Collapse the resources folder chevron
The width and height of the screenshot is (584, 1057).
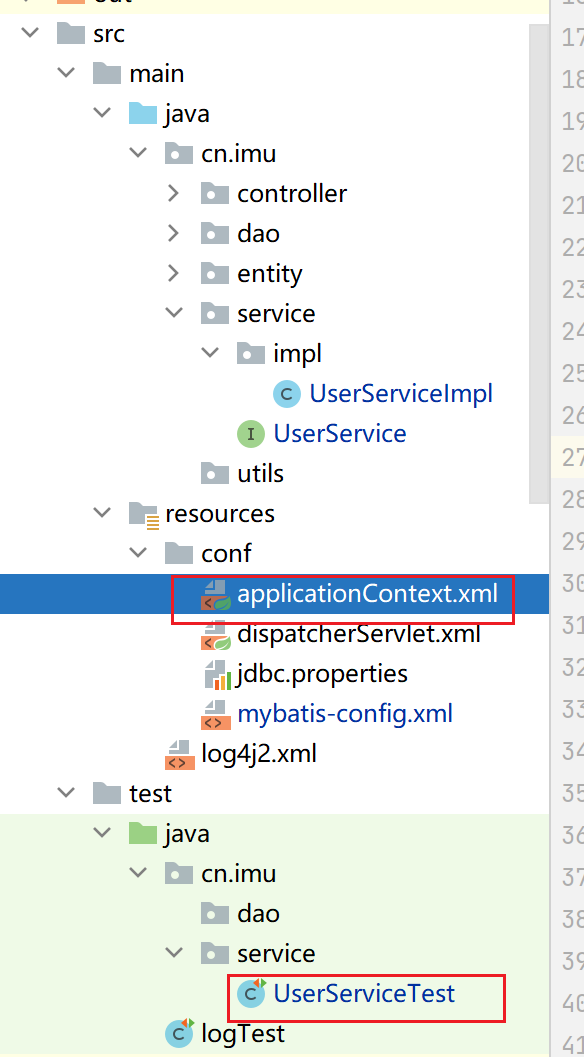103,513
